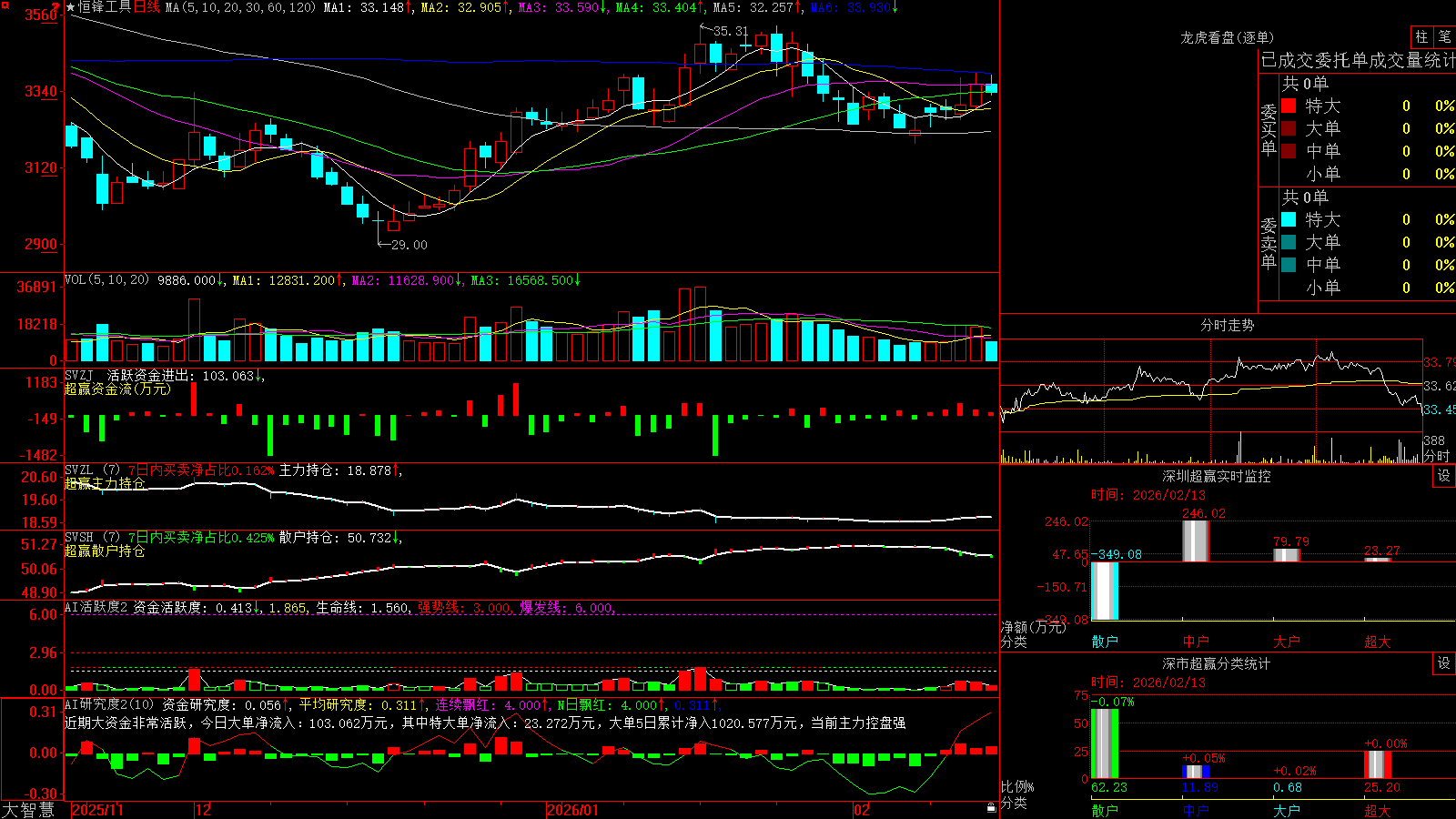Click the 中户 axis label in 实时监控 chart
The image size is (1456, 819).
point(1196,642)
